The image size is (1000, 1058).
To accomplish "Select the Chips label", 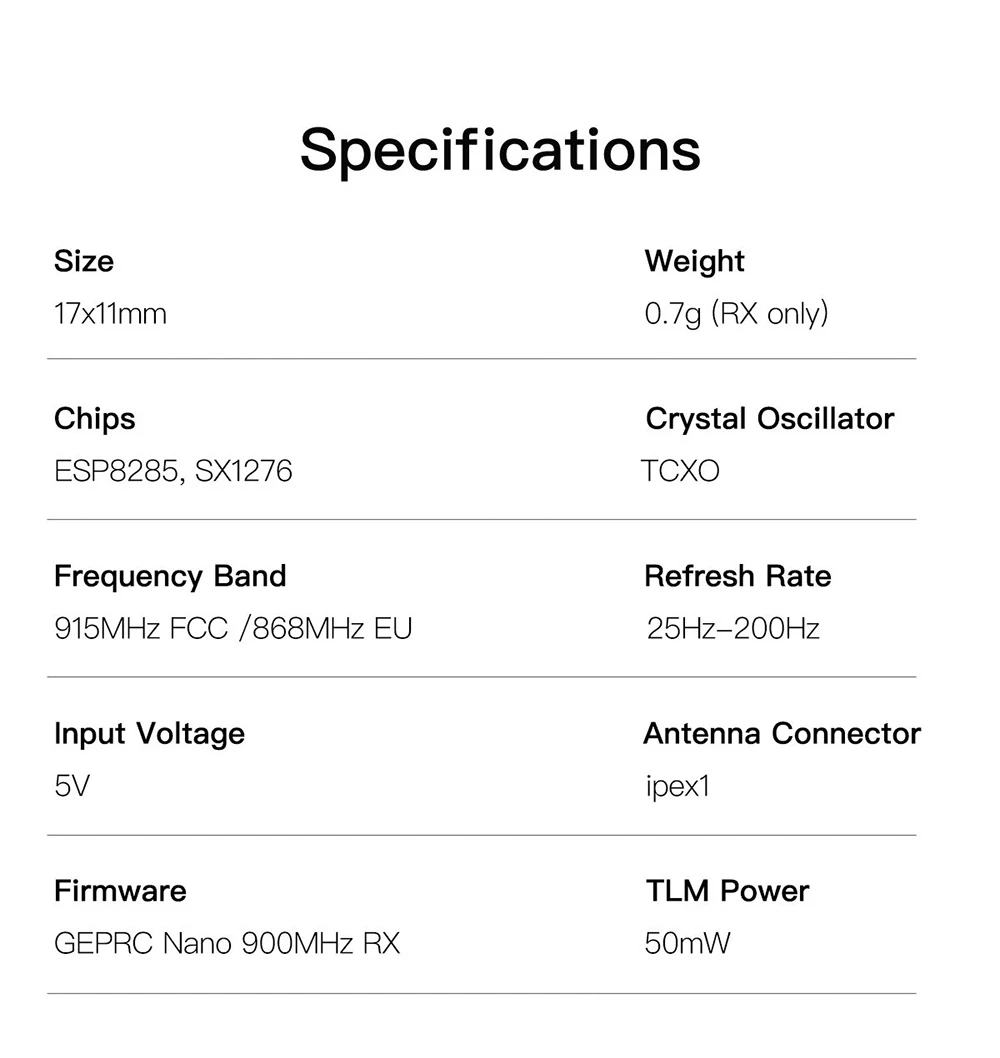I will [x=95, y=418].
